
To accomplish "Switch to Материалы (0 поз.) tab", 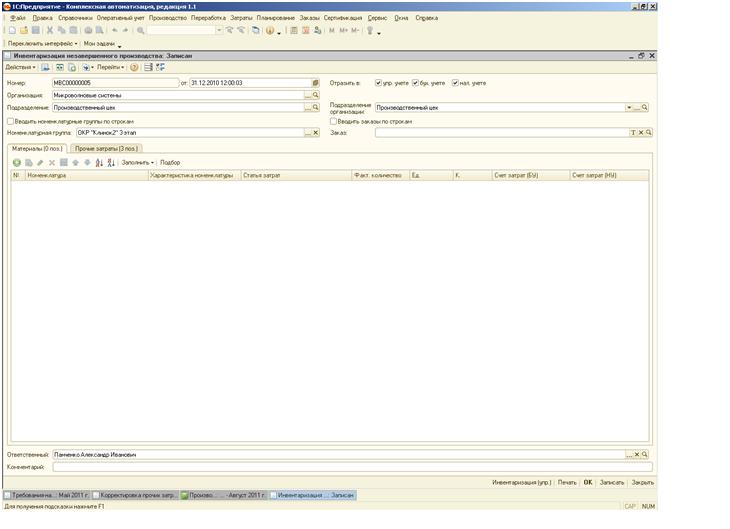I will [x=37, y=149].
